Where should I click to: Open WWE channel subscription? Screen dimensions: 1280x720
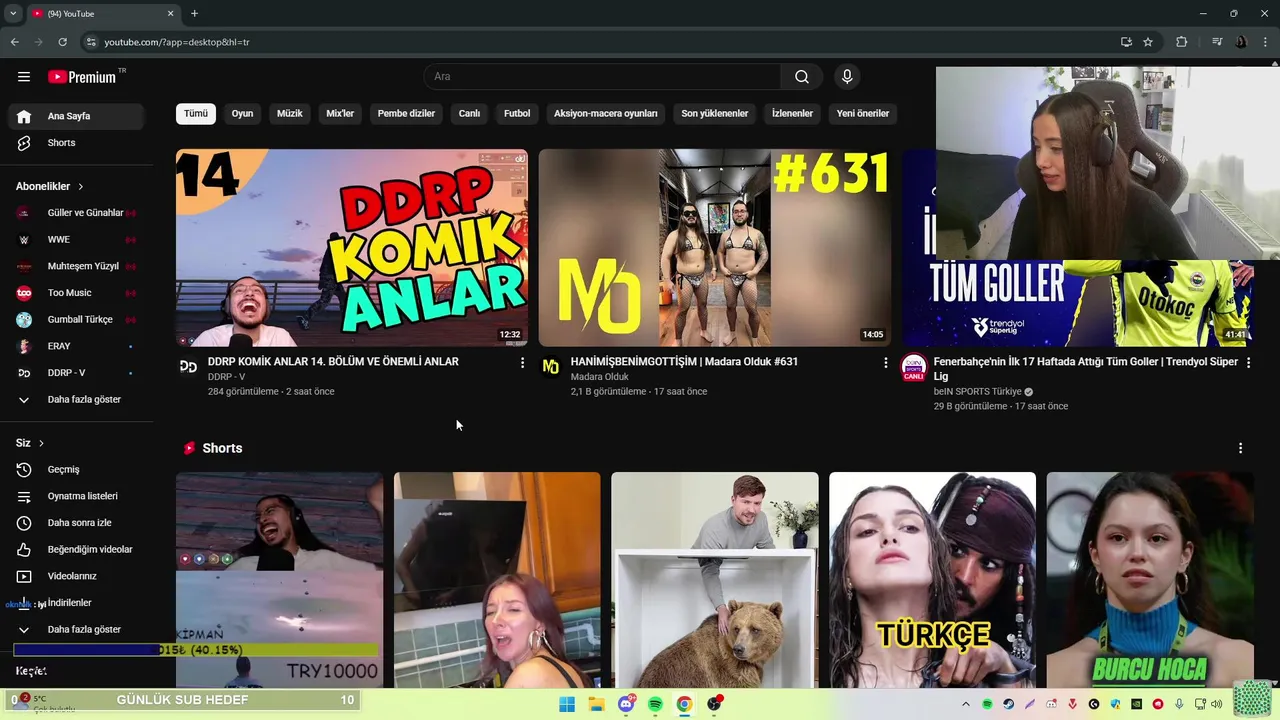(x=76, y=240)
